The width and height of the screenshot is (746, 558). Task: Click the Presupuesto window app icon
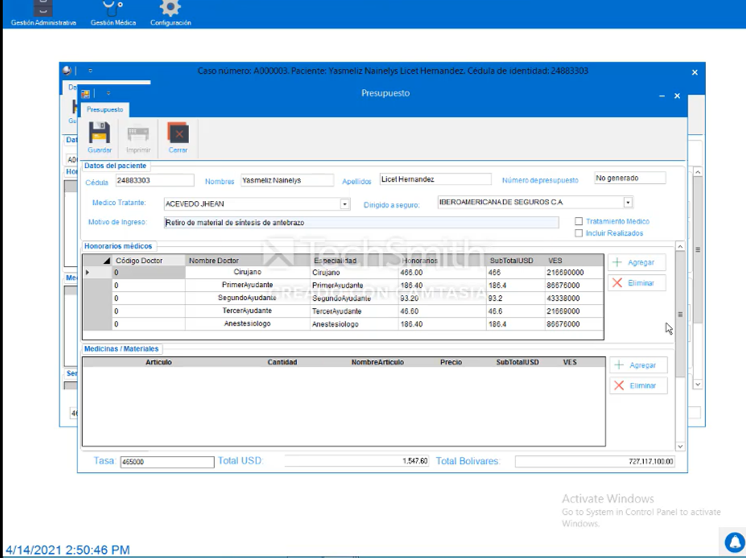[85, 94]
